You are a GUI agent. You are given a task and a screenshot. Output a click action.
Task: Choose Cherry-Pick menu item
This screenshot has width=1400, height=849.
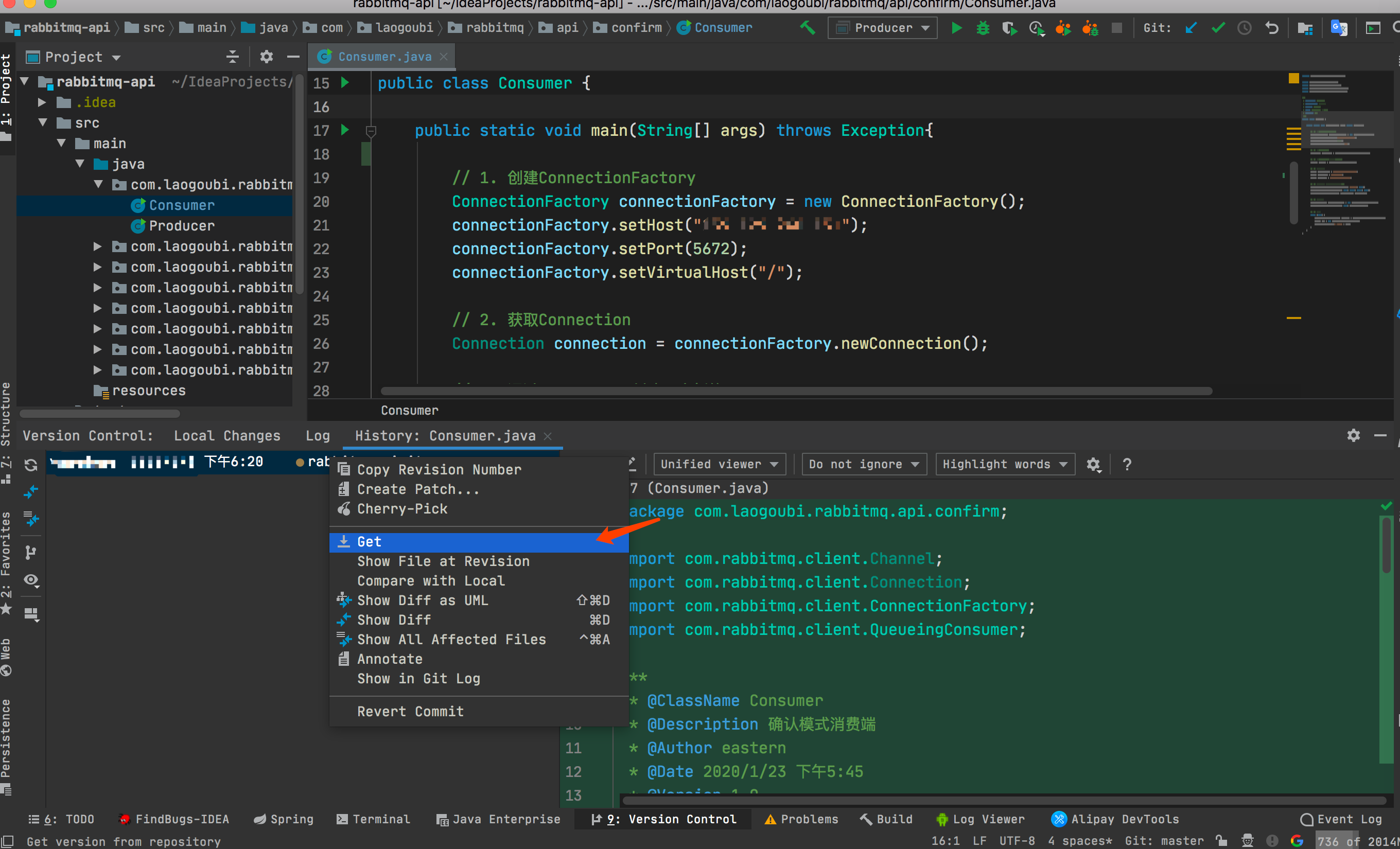(479, 509)
